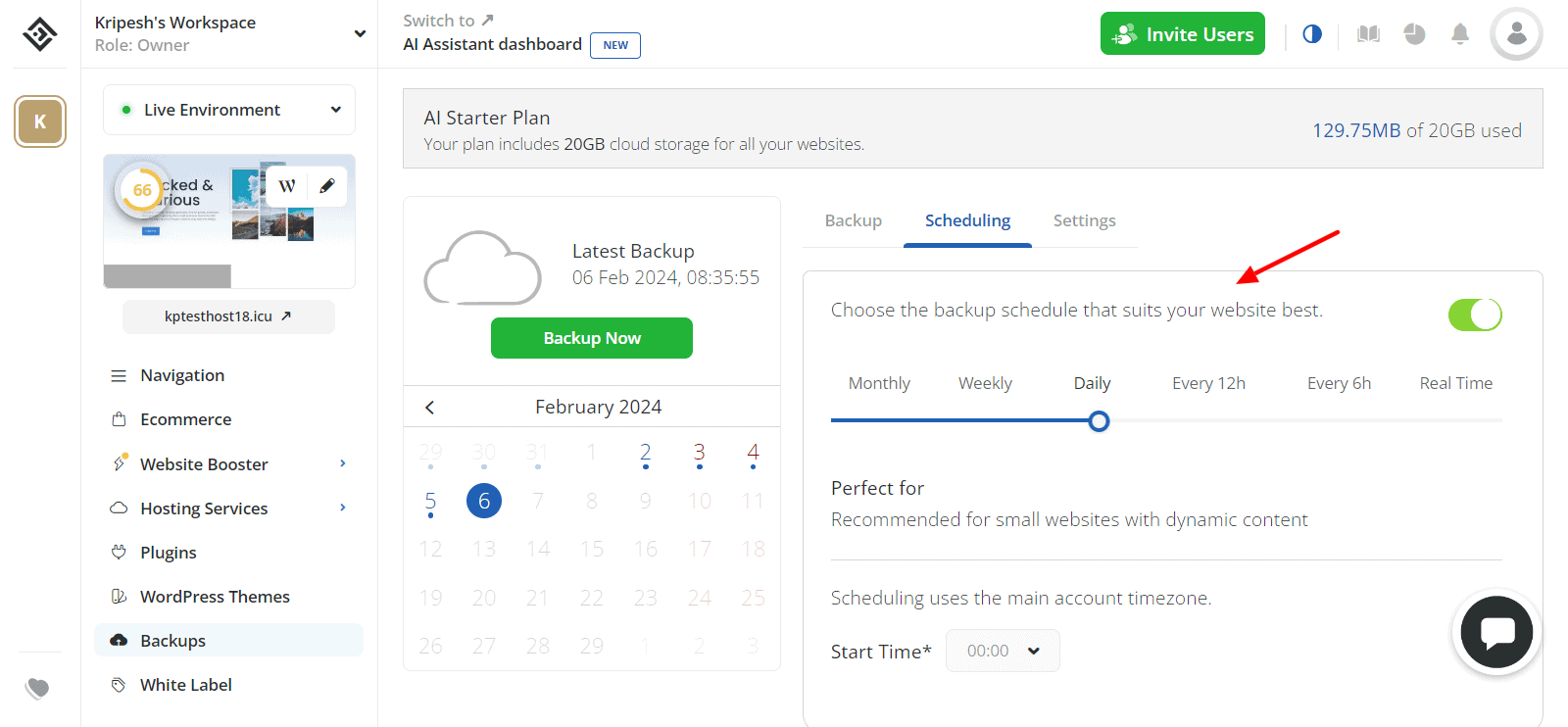Expand the Start Time dropdown

1003,651
